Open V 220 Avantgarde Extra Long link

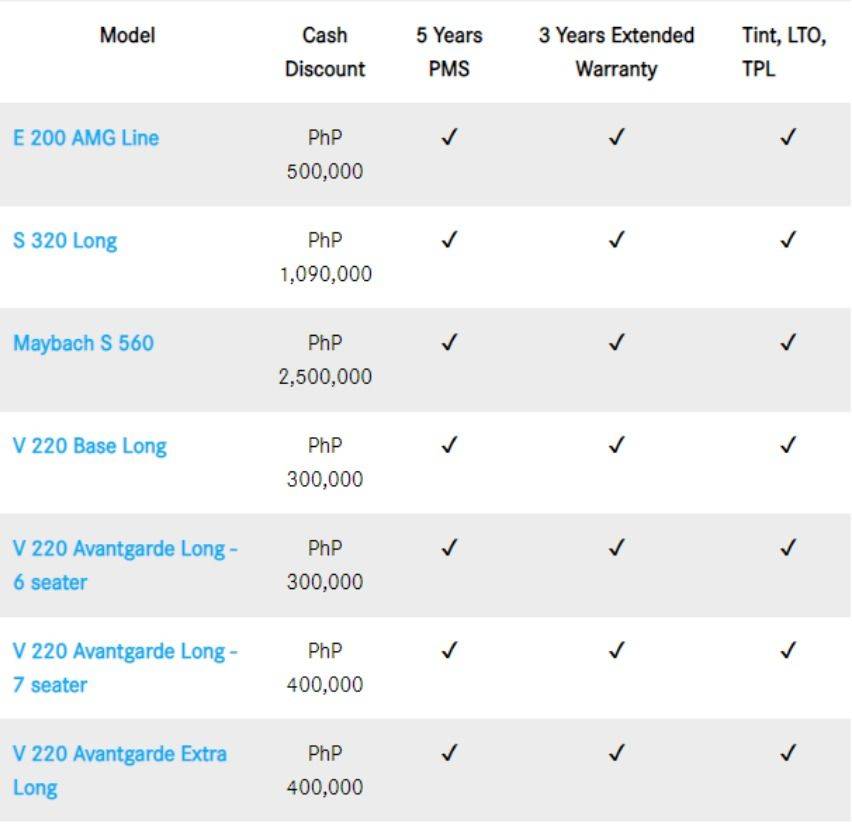120,771
